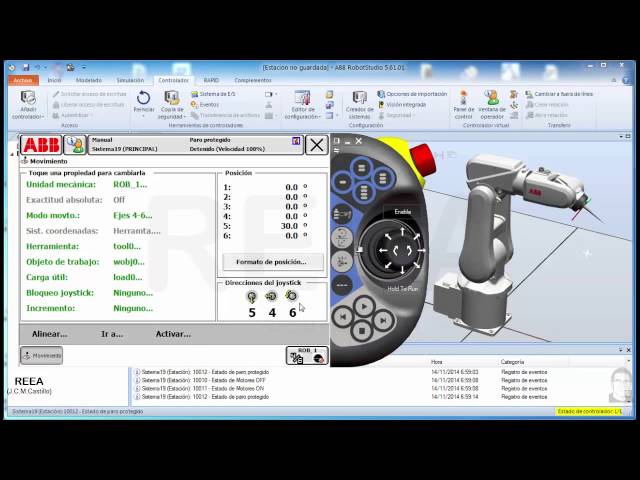Image resolution: width=640 pixels, height=480 pixels.
Task: Switch to the Simulación tab
Action: pos(130,80)
